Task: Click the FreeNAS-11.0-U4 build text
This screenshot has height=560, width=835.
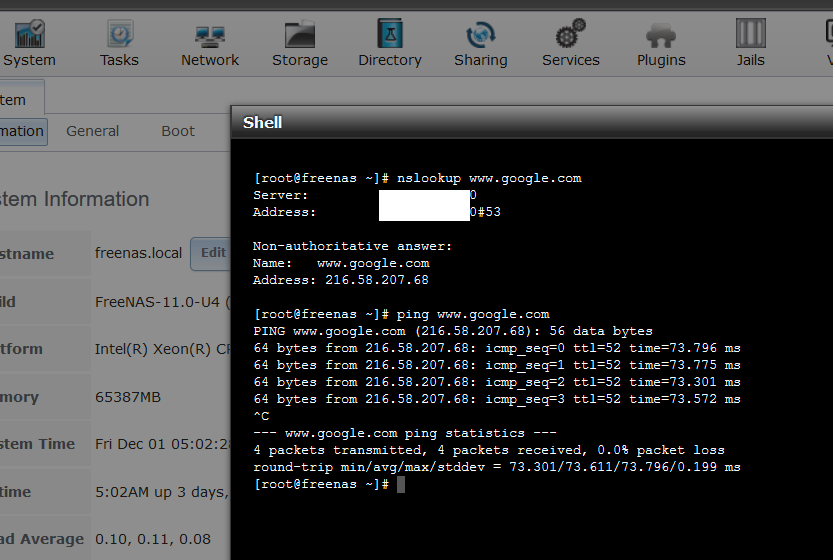Action: click(x=162, y=302)
